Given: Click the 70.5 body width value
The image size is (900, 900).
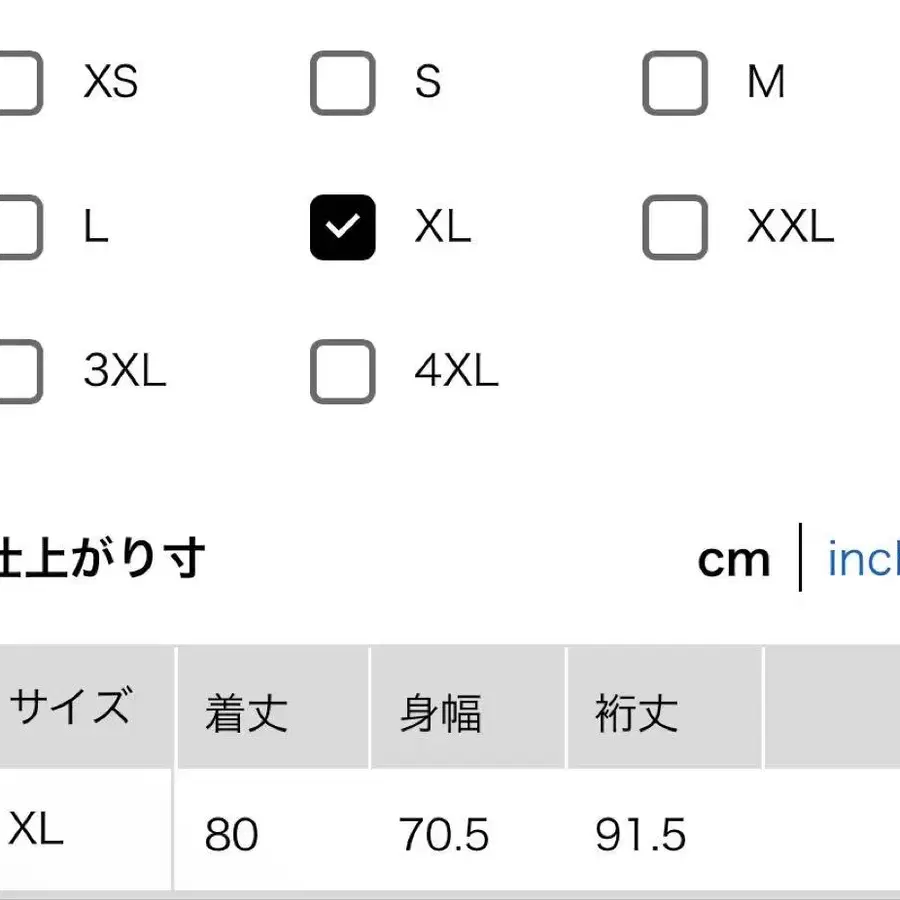Looking at the screenshot, I should (x=444, y=834).
